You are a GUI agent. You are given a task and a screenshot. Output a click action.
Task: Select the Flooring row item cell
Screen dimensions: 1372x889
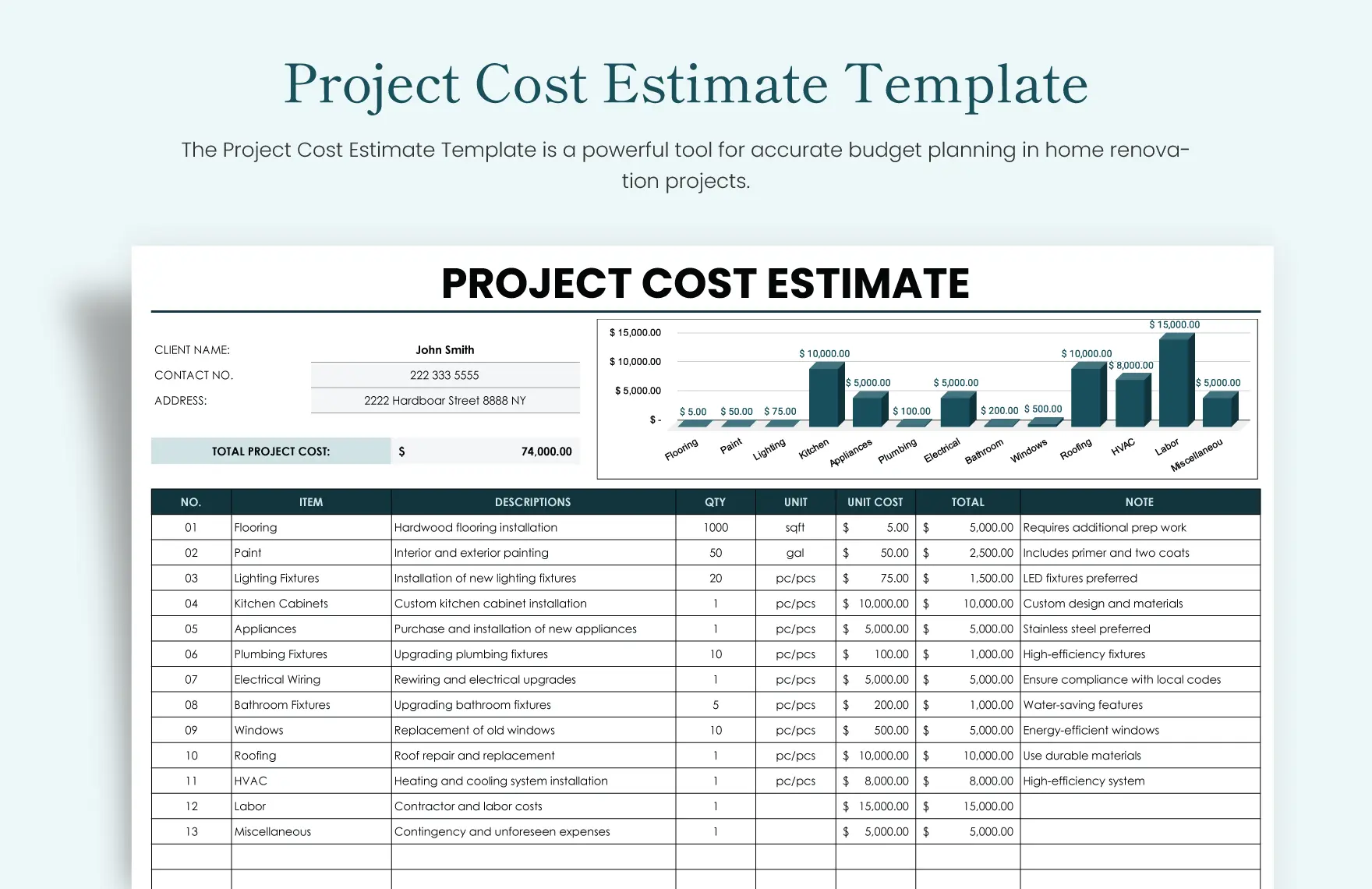tap(256, 527)
